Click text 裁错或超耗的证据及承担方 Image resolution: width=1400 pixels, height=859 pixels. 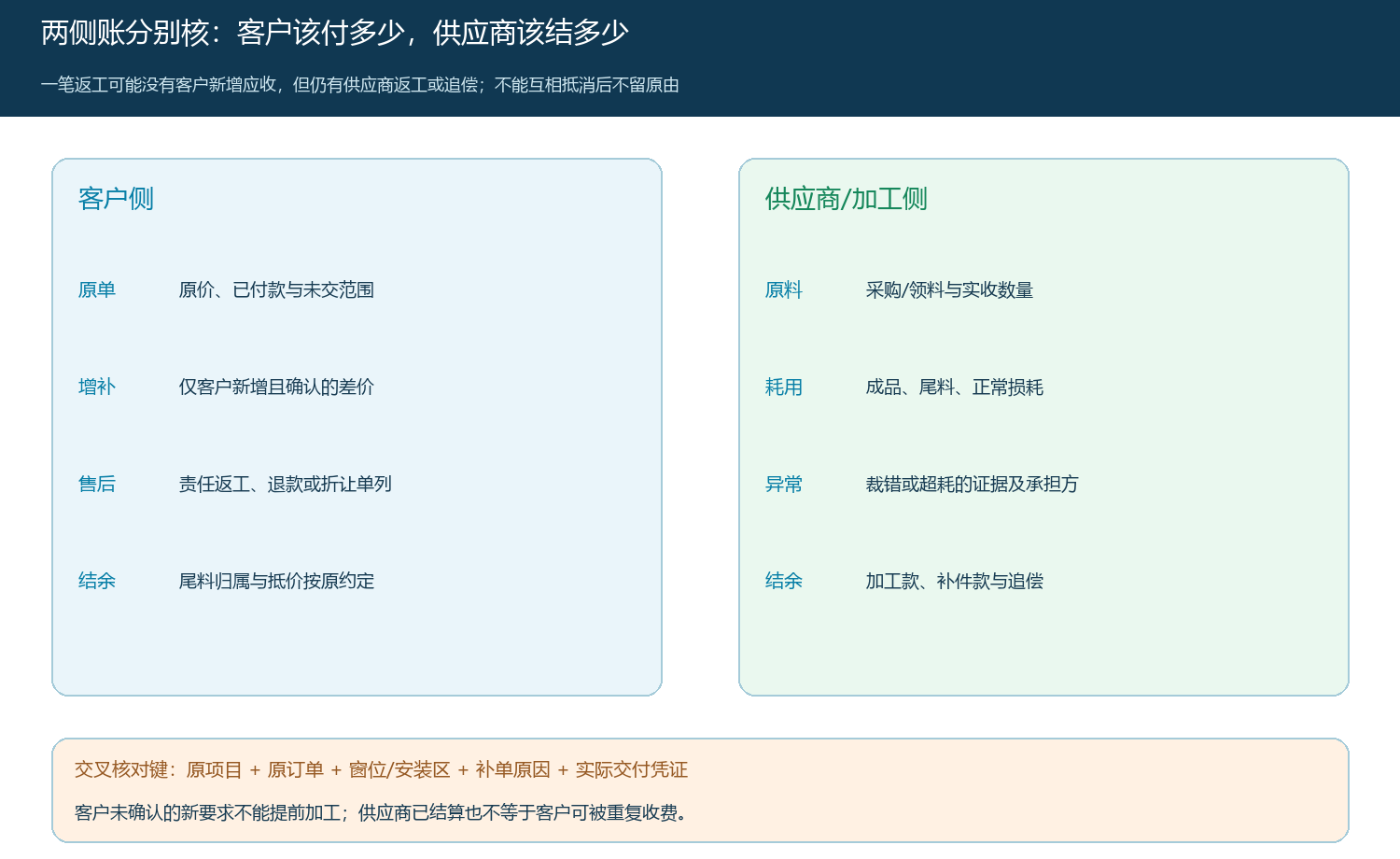[x=973, y=485]
